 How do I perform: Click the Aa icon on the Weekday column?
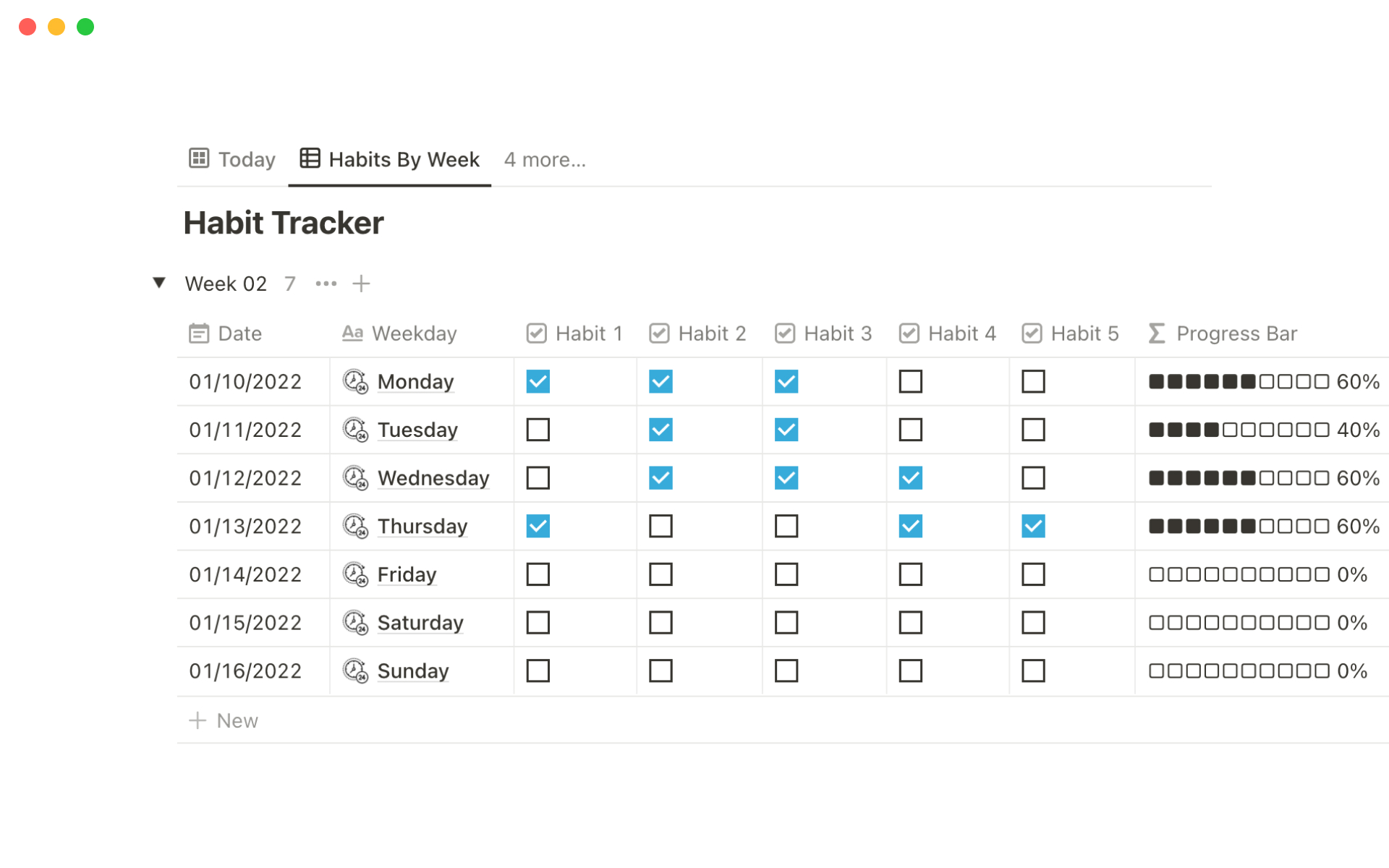pos(353,333)
